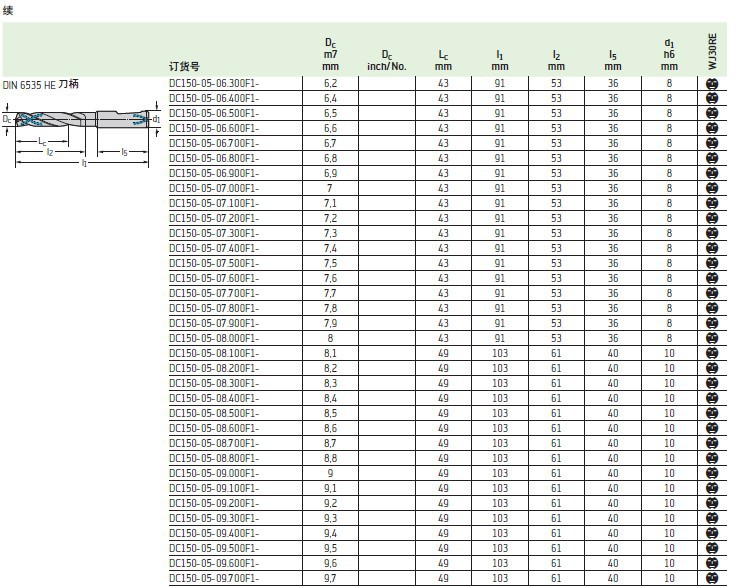738x586 pixels.
Task: Click the d1 h6 mm column header
Action: [669, 54]
